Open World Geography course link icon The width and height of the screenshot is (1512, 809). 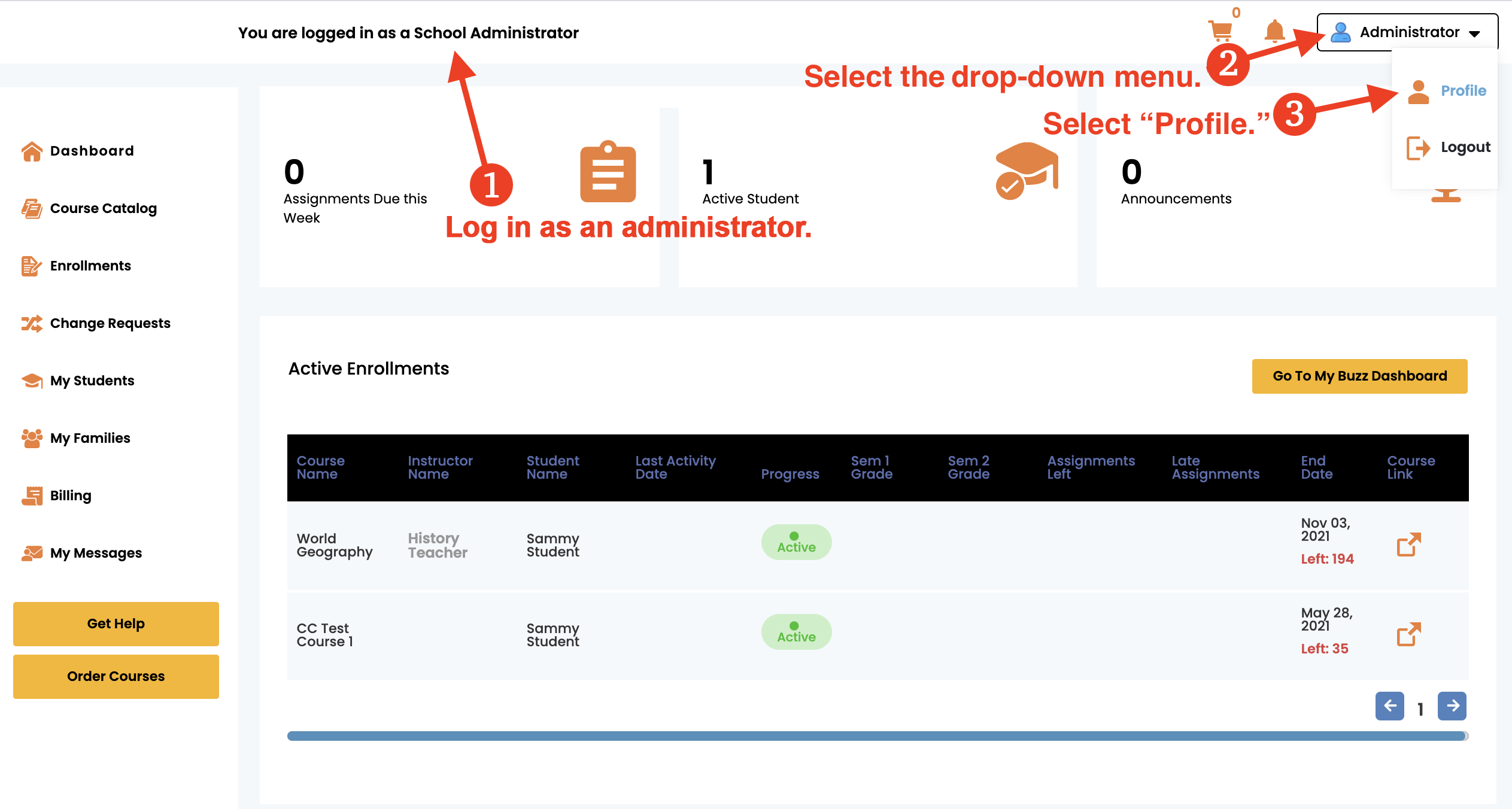click(x=1408, y=545)
